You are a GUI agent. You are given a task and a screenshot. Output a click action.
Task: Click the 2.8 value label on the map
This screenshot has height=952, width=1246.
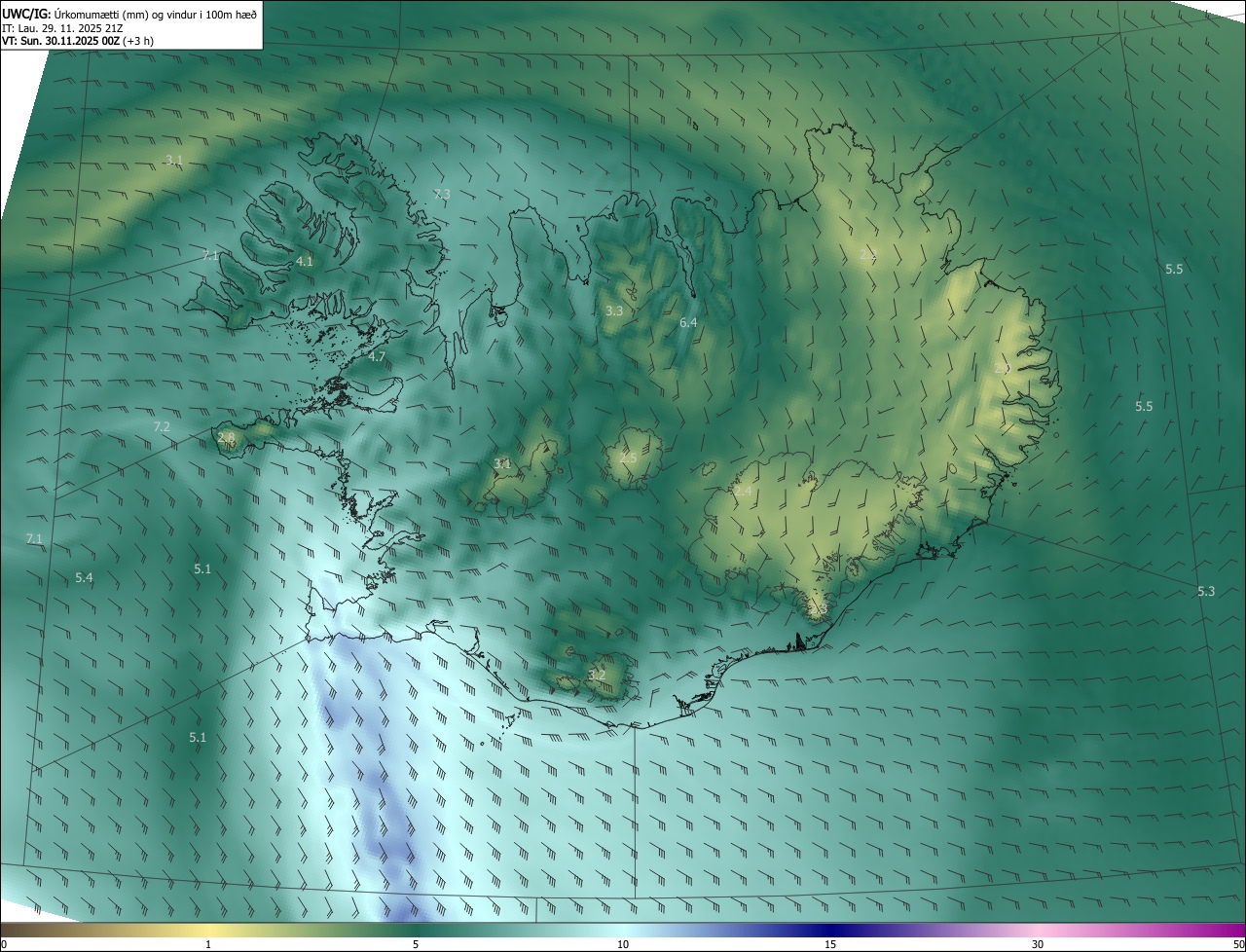coord(226,439)
